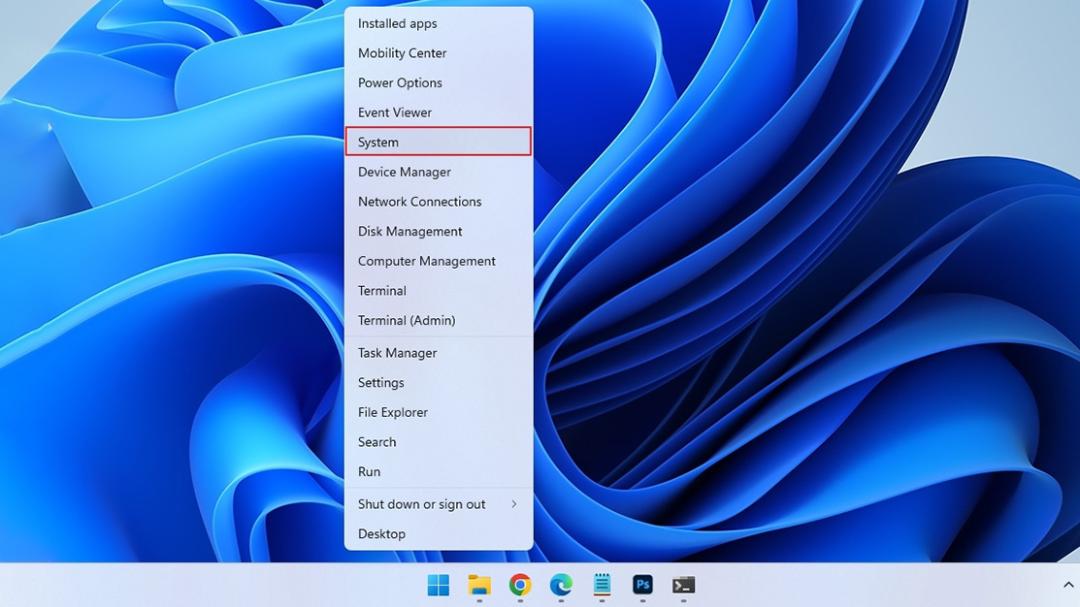The width and height of the screenshot is (1080, 607).
Task: Select Network Connections menu entry
Action: click(x=439, y=201)
